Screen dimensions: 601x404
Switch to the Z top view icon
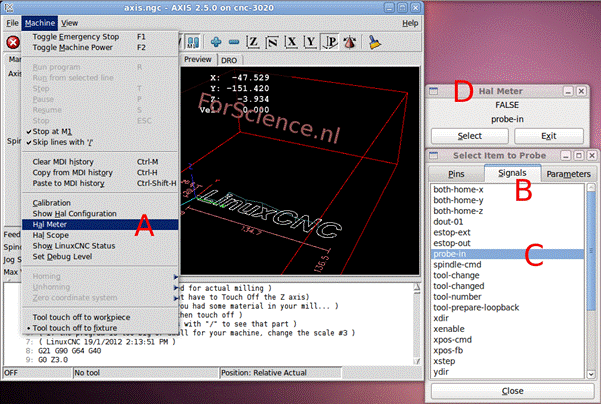point(253,42)
